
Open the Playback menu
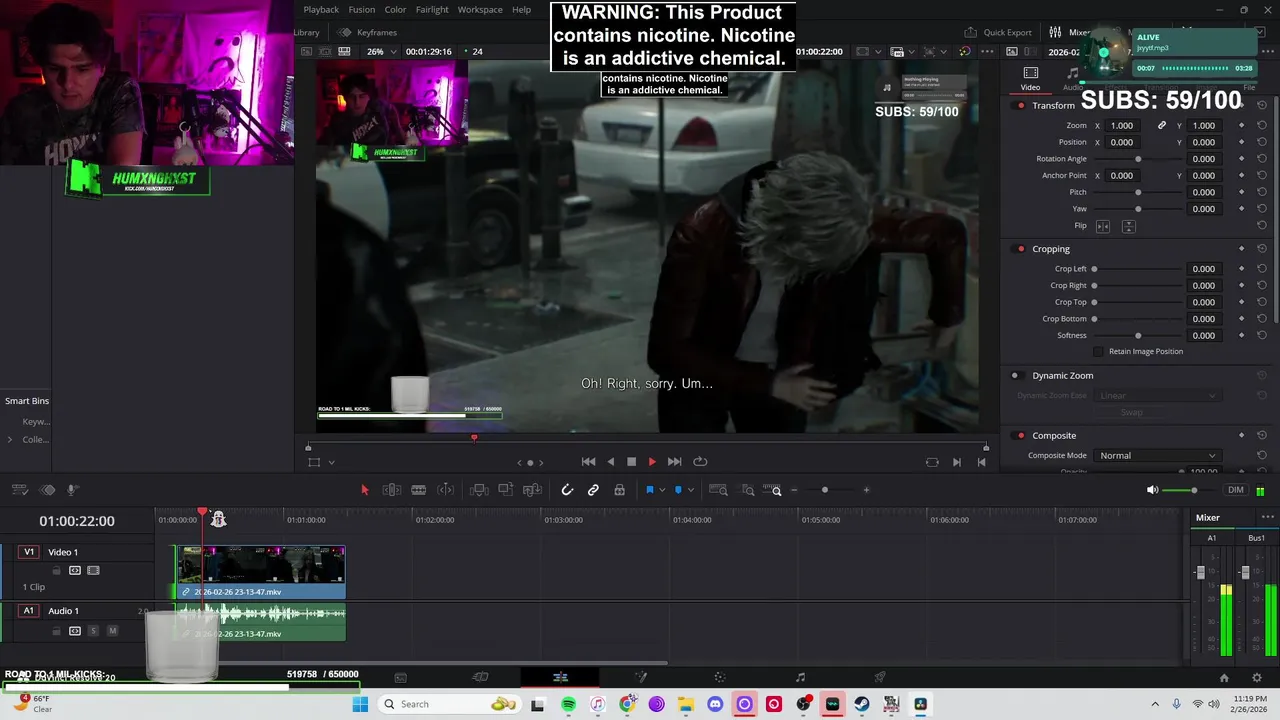(x=321, y=10)
